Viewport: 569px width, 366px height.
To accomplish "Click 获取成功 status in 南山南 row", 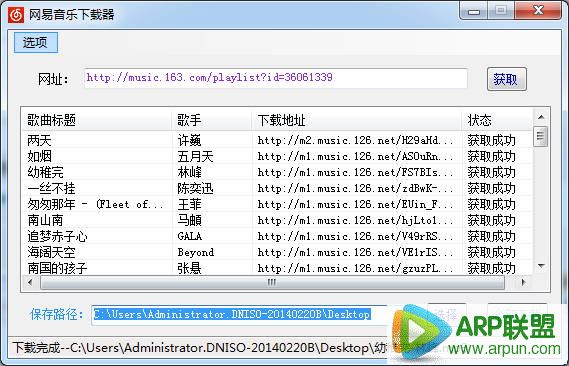I will 491,220.
